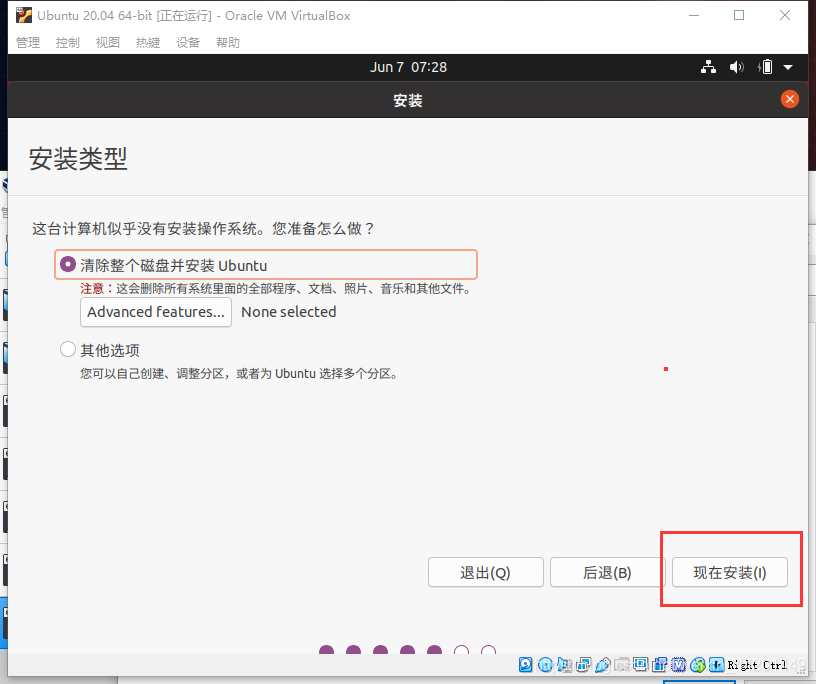Click the 退出(Q) button
The height and width of the screenshot is (684, 816).
click(486, 573)
